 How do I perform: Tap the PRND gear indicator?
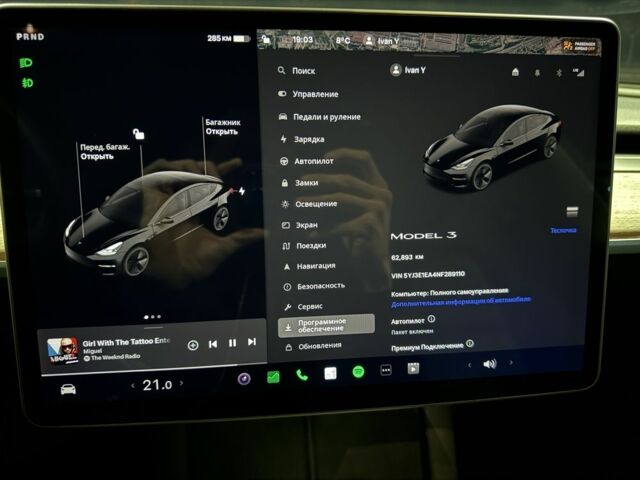pyautogui.click(x=30, y=36)
